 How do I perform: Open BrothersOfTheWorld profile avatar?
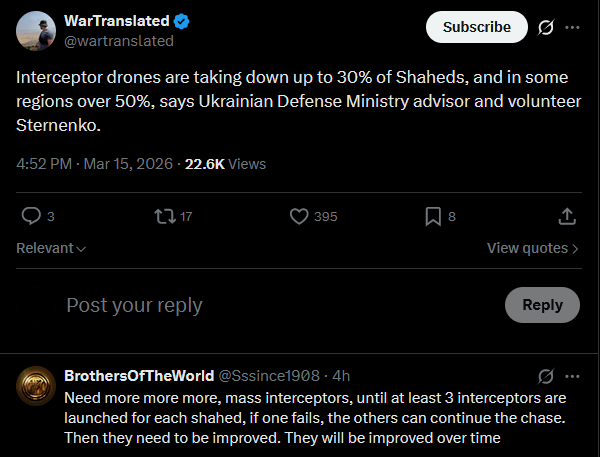pyautogui.click(x=34, y=386)
